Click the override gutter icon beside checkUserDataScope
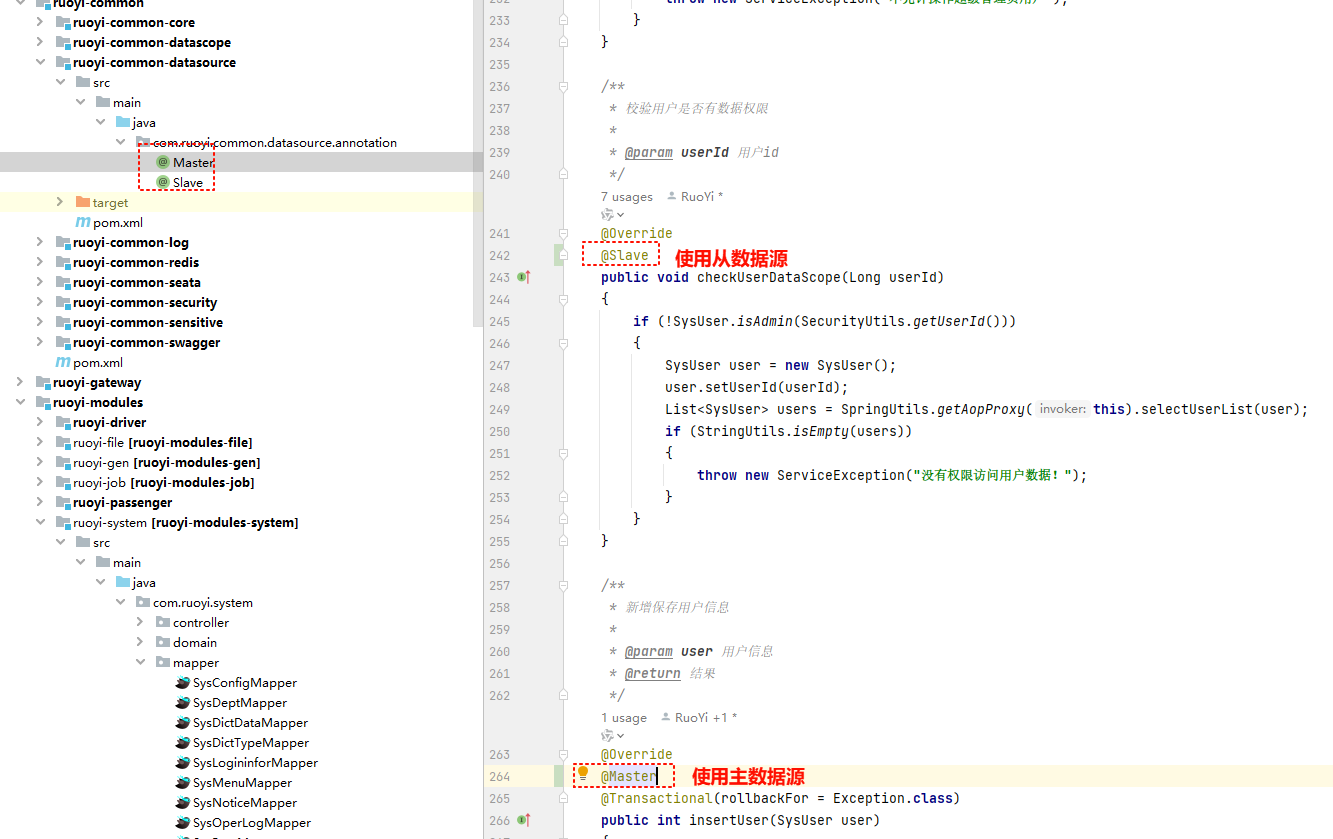This screenshot has height=839, width=1333. coord(523,277)
